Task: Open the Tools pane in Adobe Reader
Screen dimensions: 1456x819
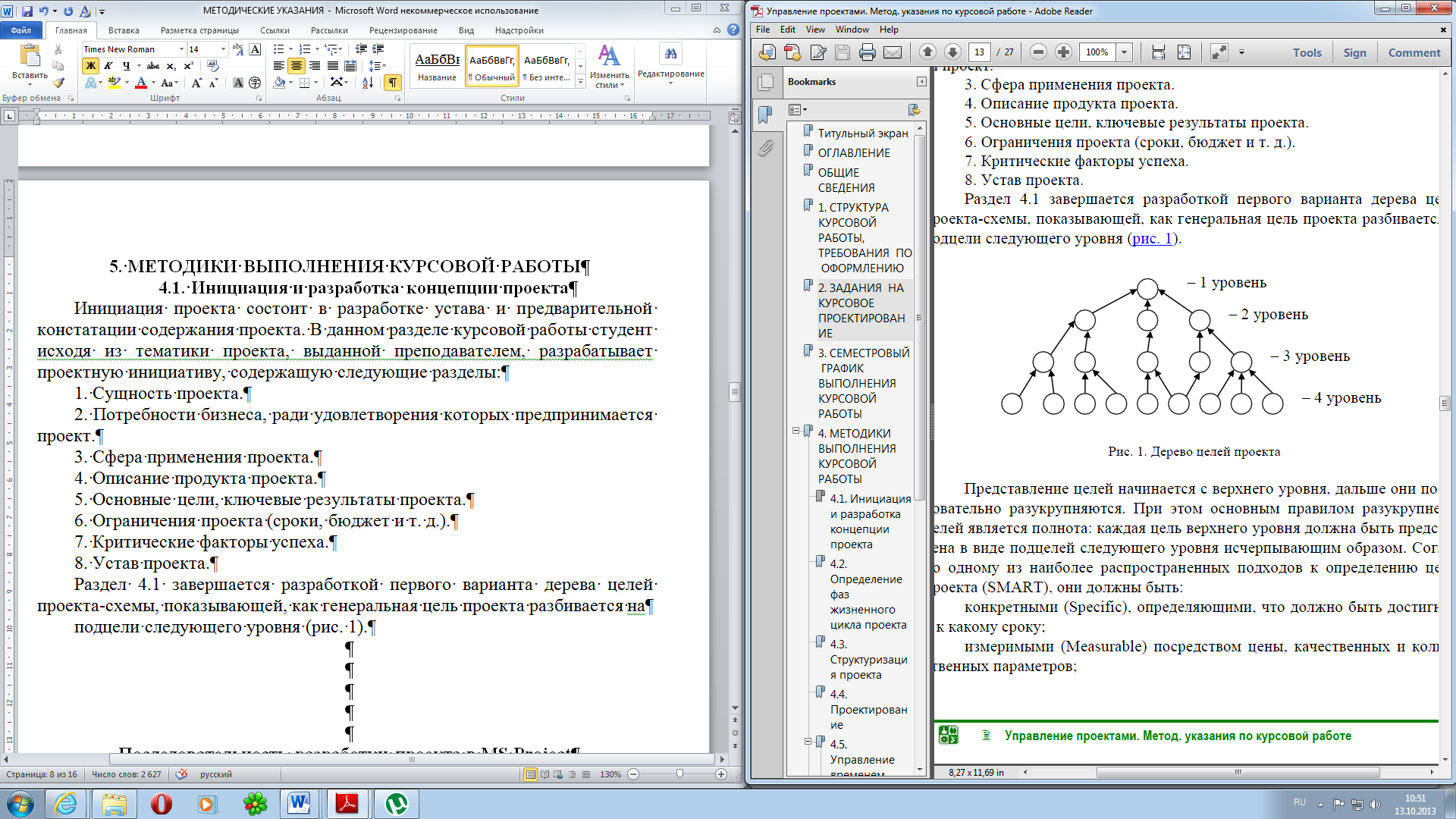Action: point(1307,52)
